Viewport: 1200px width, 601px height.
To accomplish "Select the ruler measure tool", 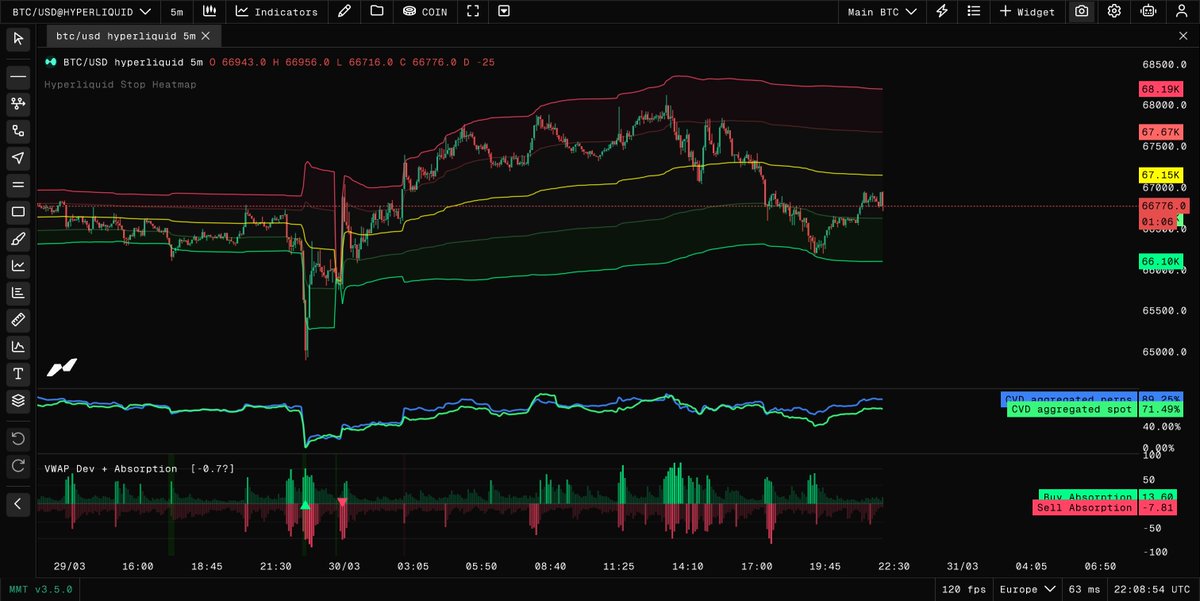I will tap(18, 319).
